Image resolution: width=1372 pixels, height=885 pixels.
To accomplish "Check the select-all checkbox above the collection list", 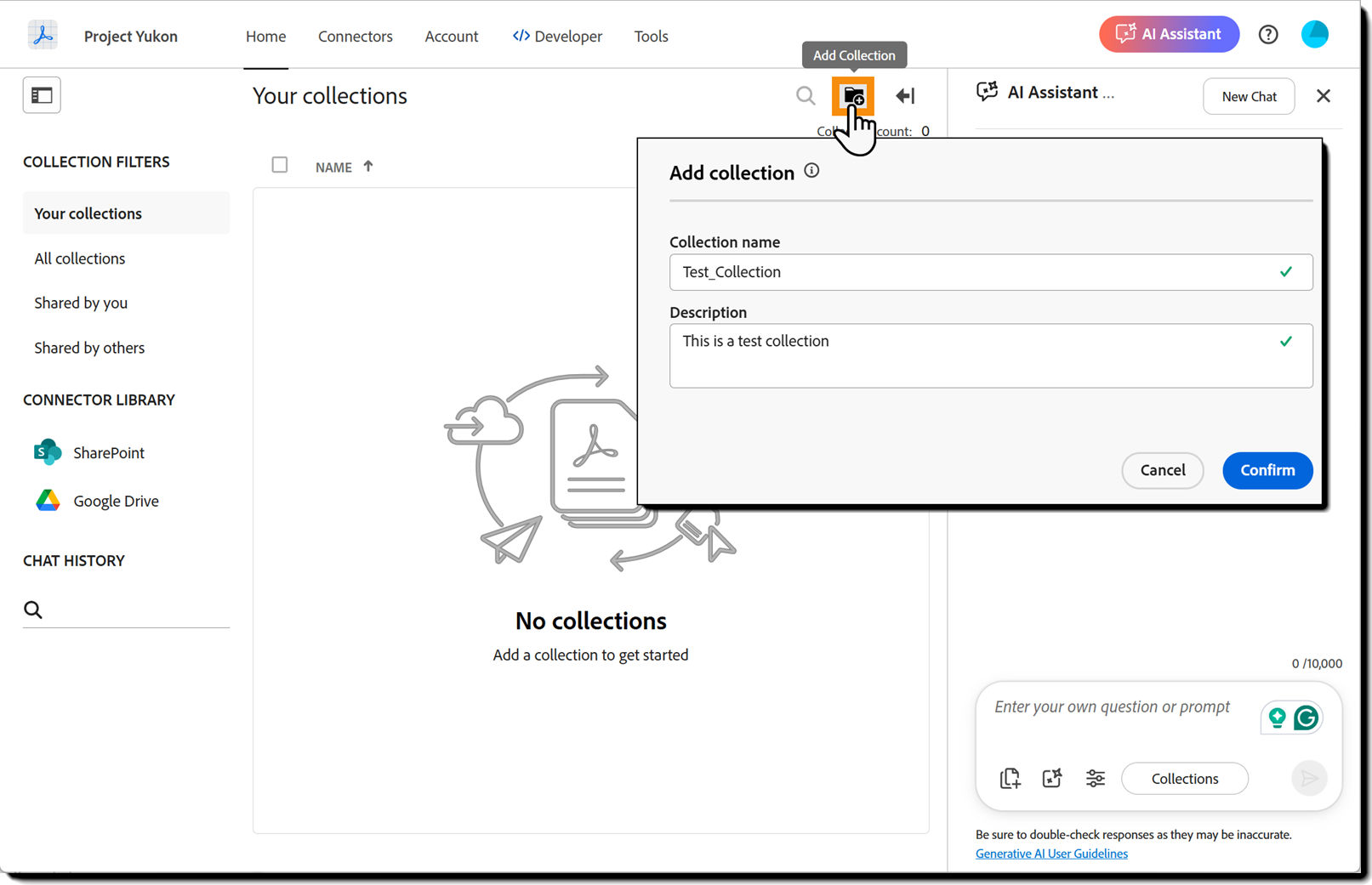I will tap(280, 165).
